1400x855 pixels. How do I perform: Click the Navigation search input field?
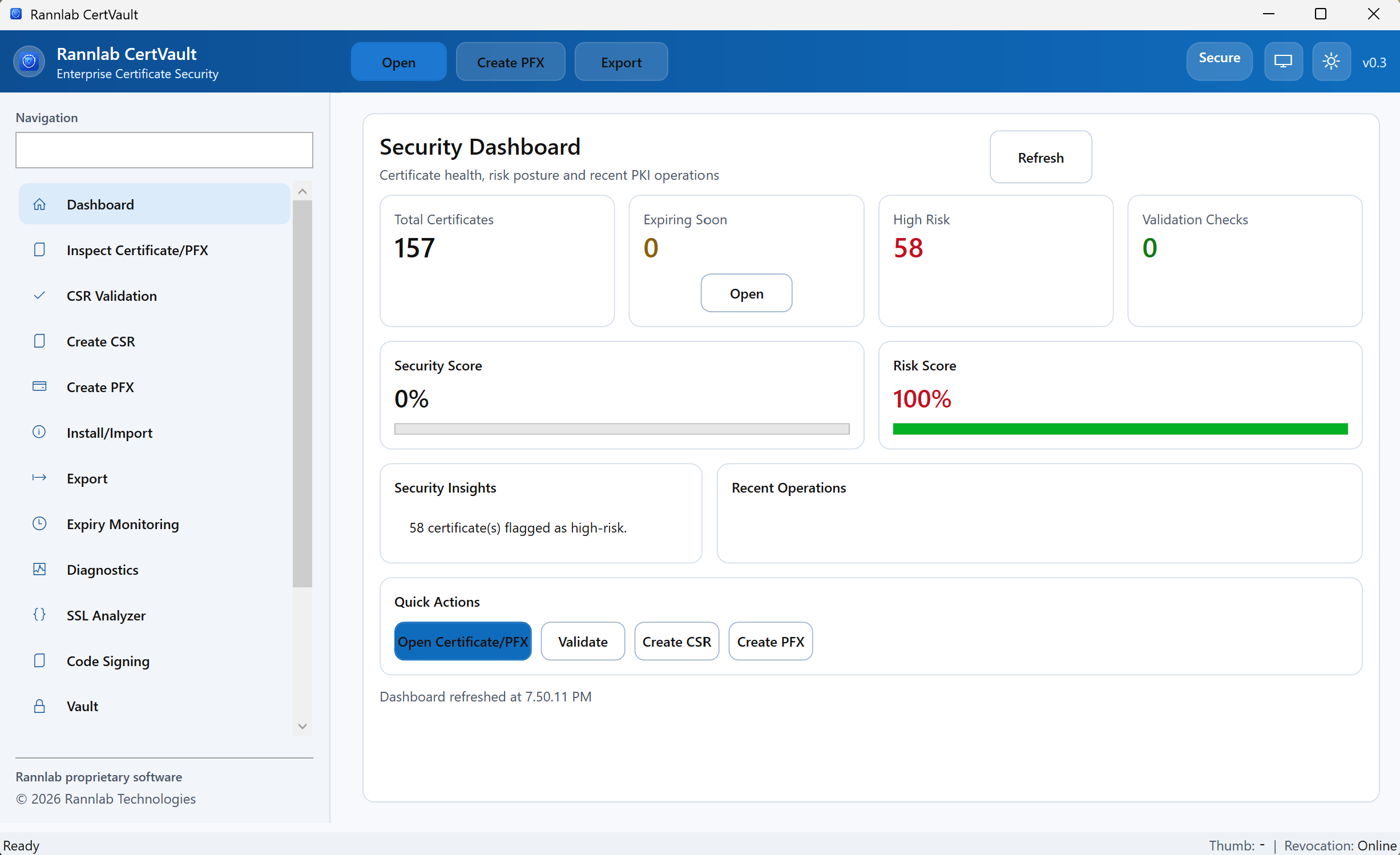164,150
